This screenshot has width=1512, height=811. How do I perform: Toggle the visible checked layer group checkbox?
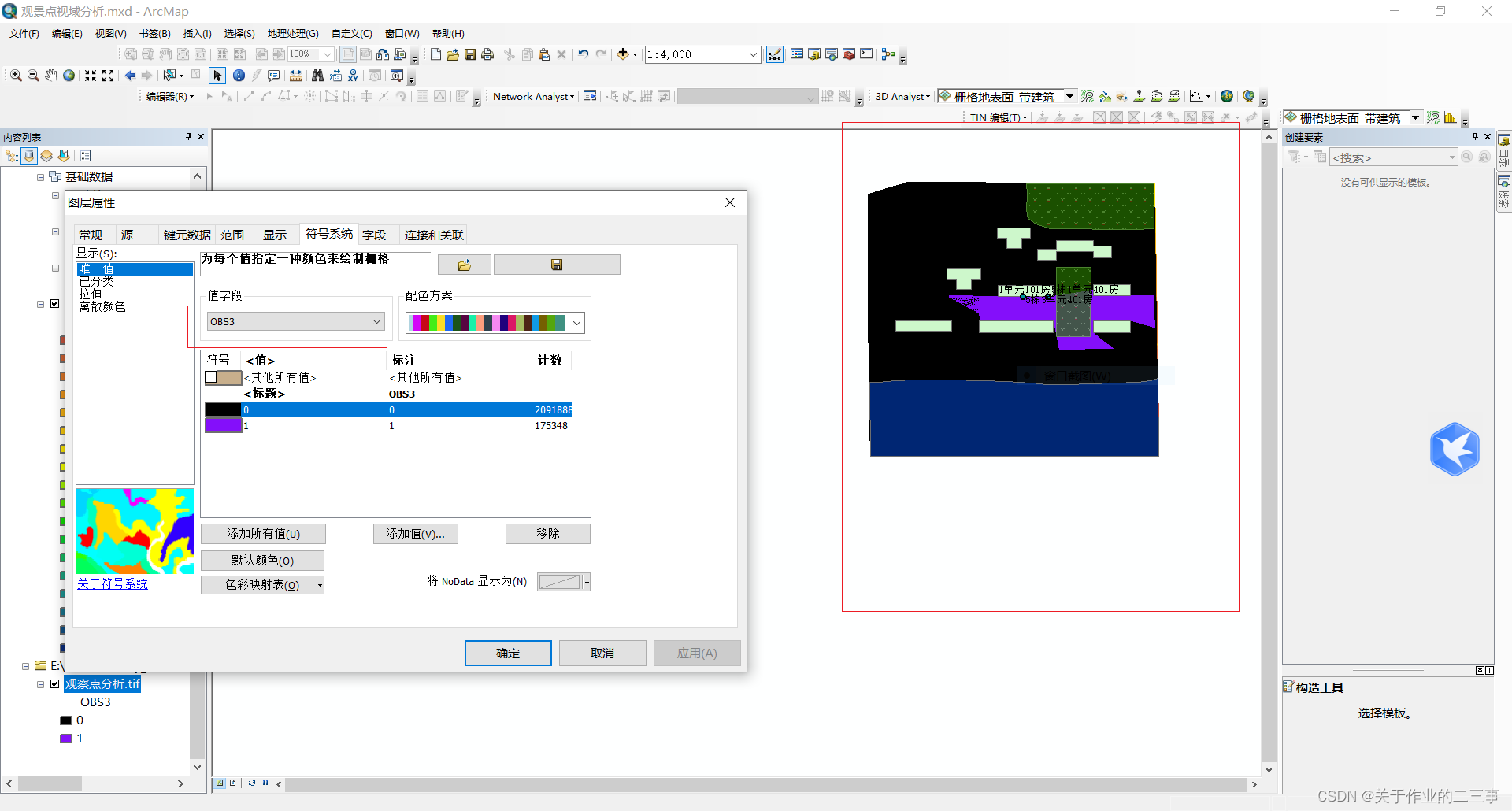click(x=55, y=303)
